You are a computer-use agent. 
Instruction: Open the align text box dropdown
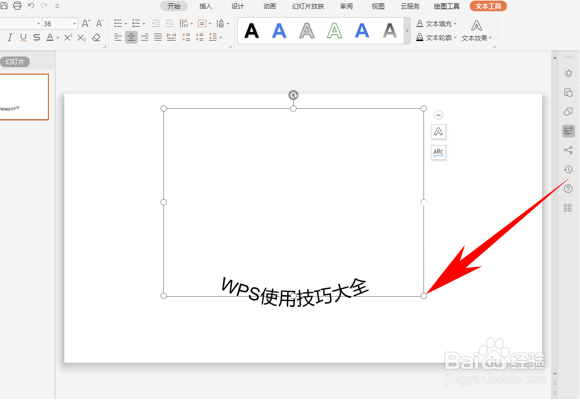[x=204, y=24]
